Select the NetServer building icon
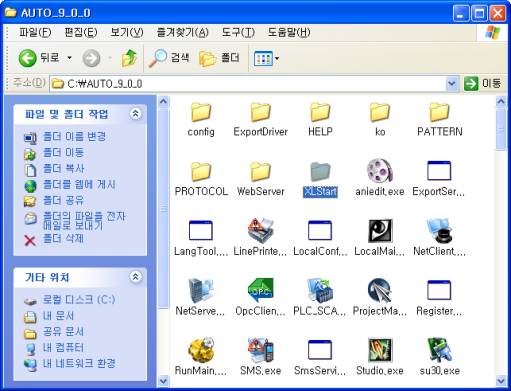 coord(201,290)
